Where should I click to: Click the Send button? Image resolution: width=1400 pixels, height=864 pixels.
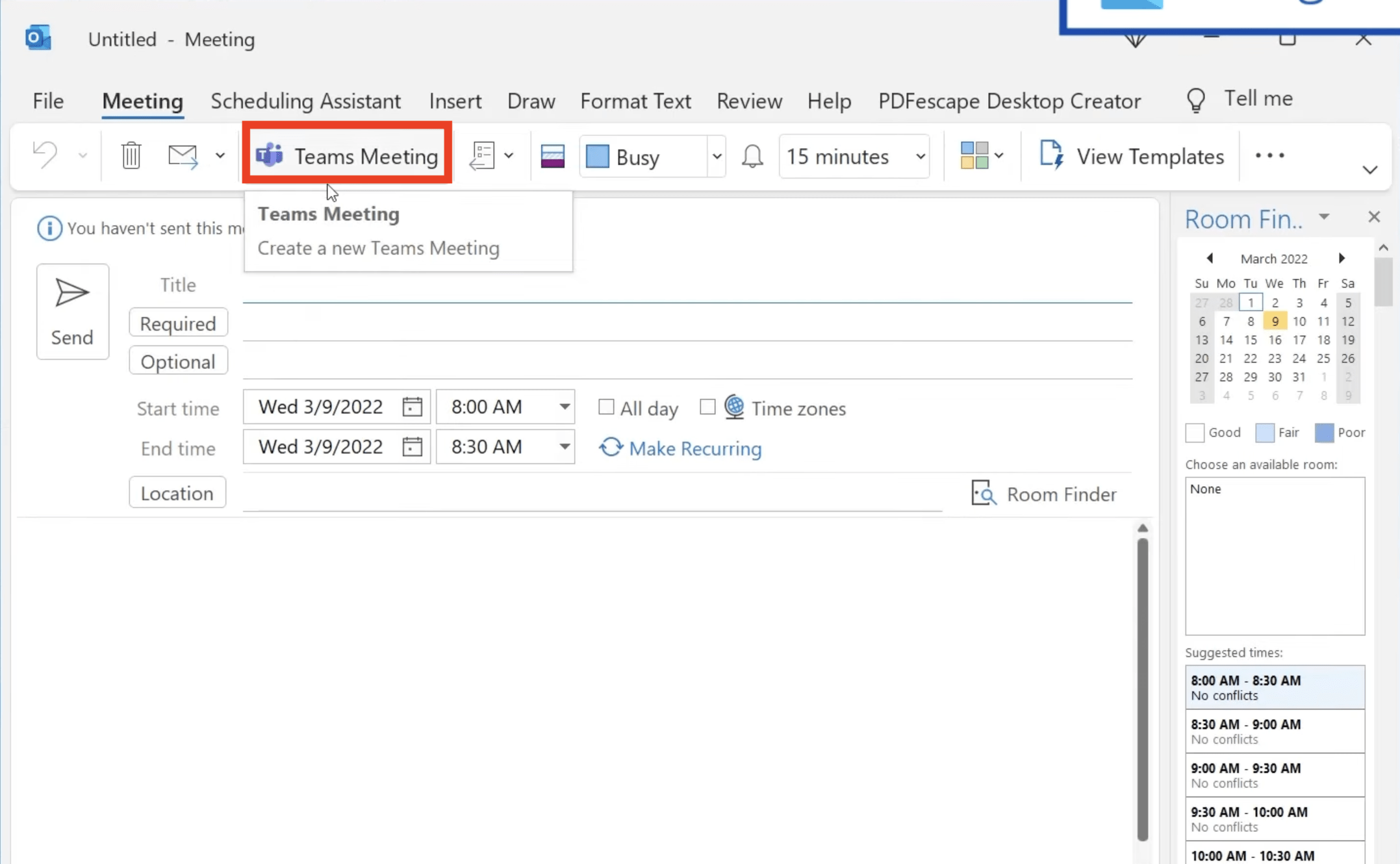pos(72,311)
